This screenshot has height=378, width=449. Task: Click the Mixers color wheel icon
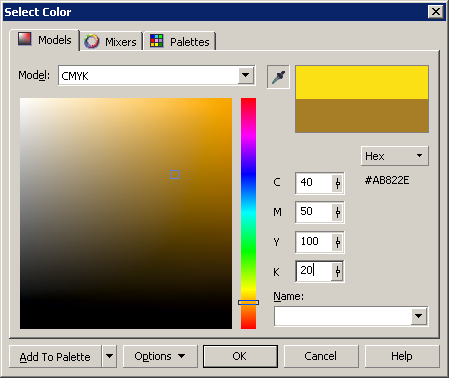point(92,41)
